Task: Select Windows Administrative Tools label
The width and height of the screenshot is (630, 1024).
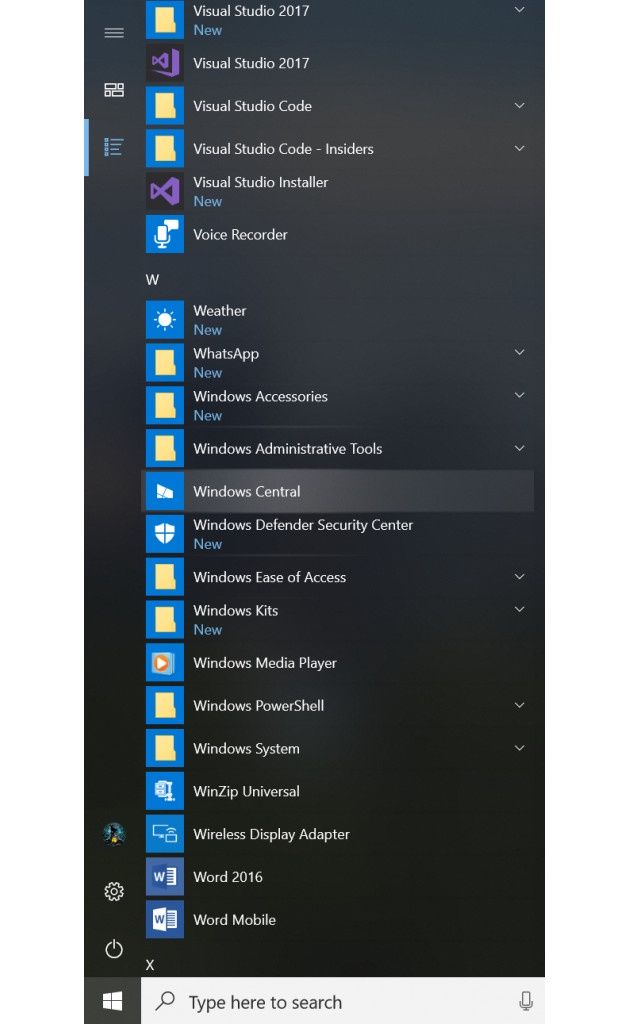Action: [288, 449]
